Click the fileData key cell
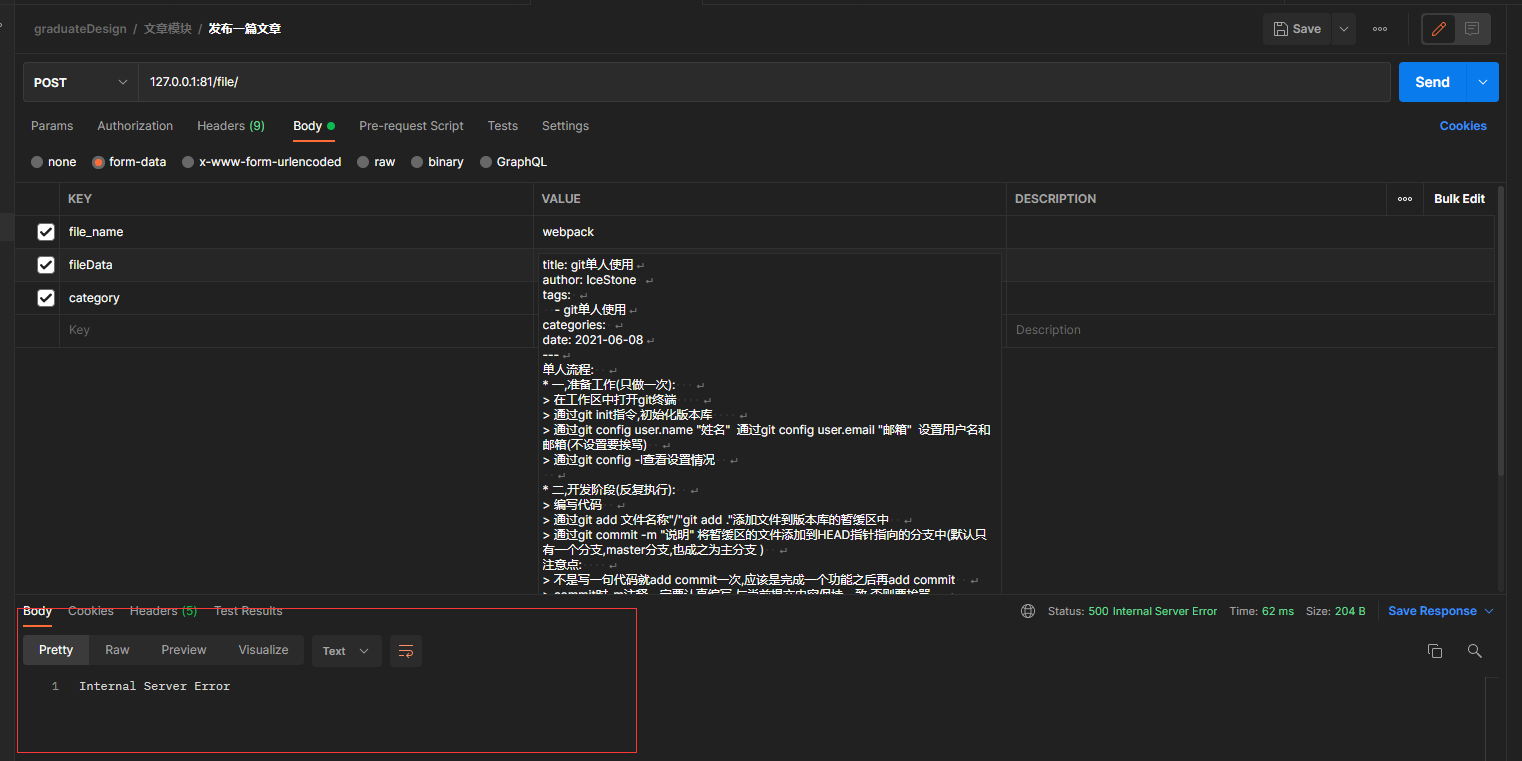This screenshot has width=1522, height=761. [x=296, y=265]
